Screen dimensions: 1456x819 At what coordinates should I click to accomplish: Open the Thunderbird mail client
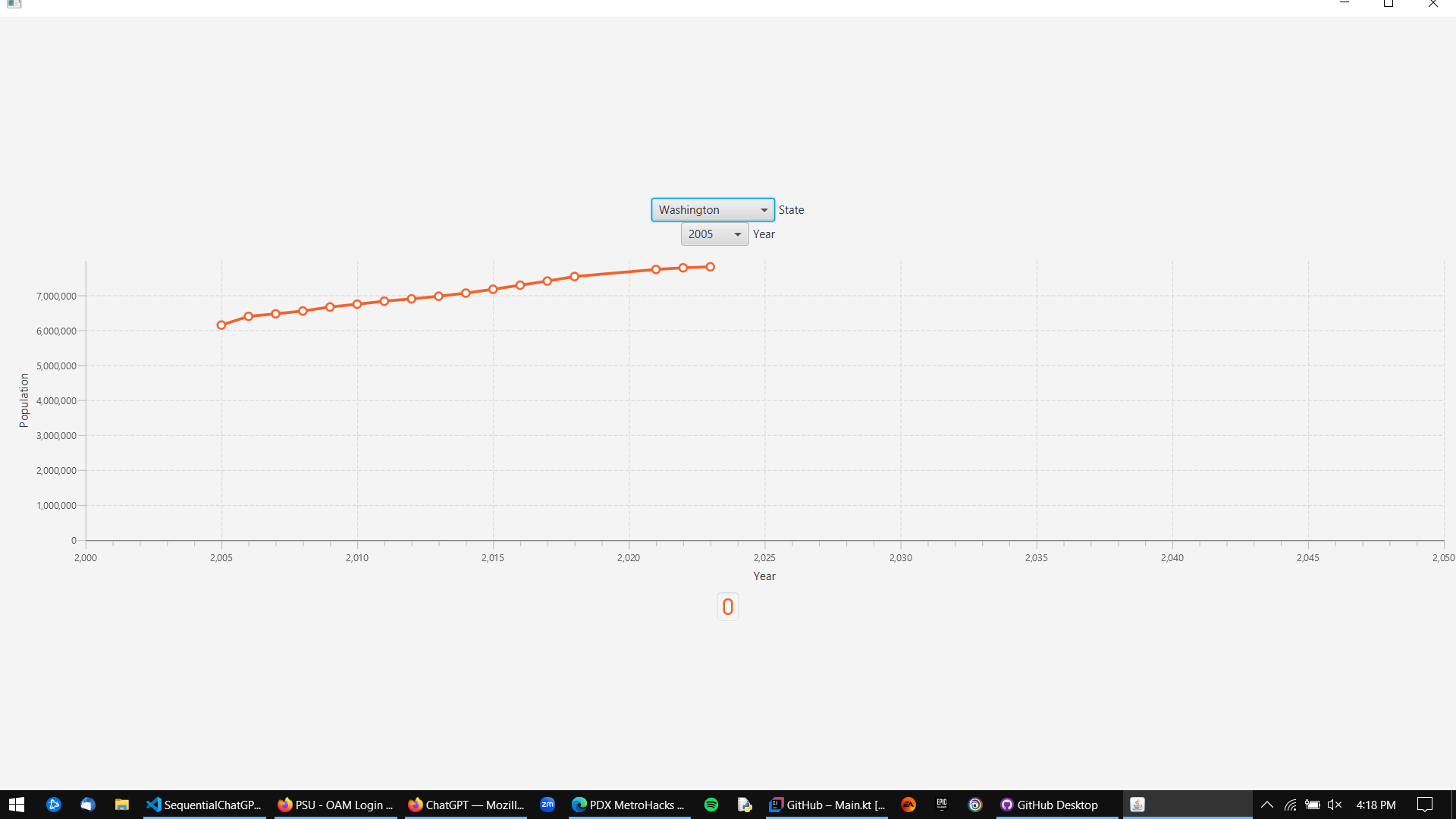tap(88, 805)
